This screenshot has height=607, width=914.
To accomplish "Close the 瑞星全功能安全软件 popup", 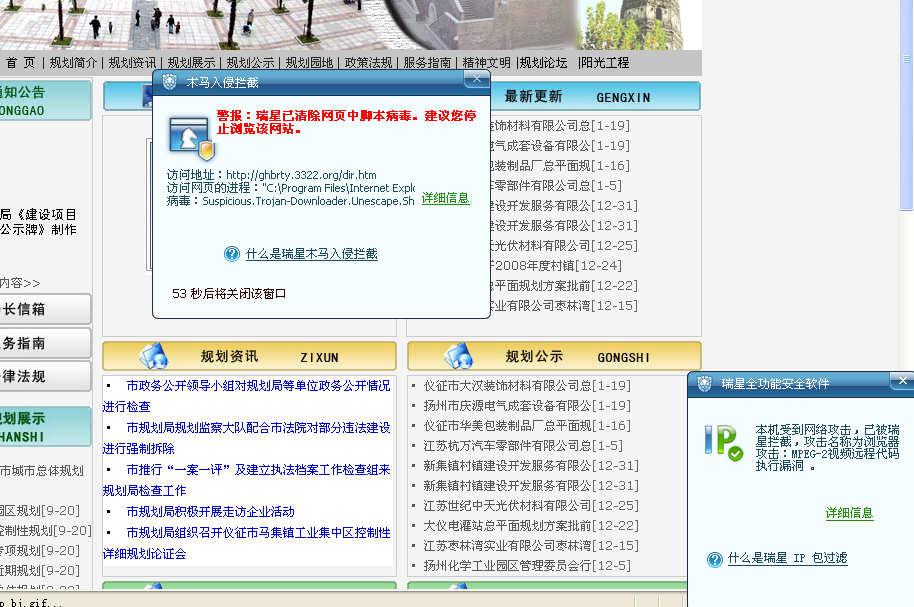I will 902,381.
